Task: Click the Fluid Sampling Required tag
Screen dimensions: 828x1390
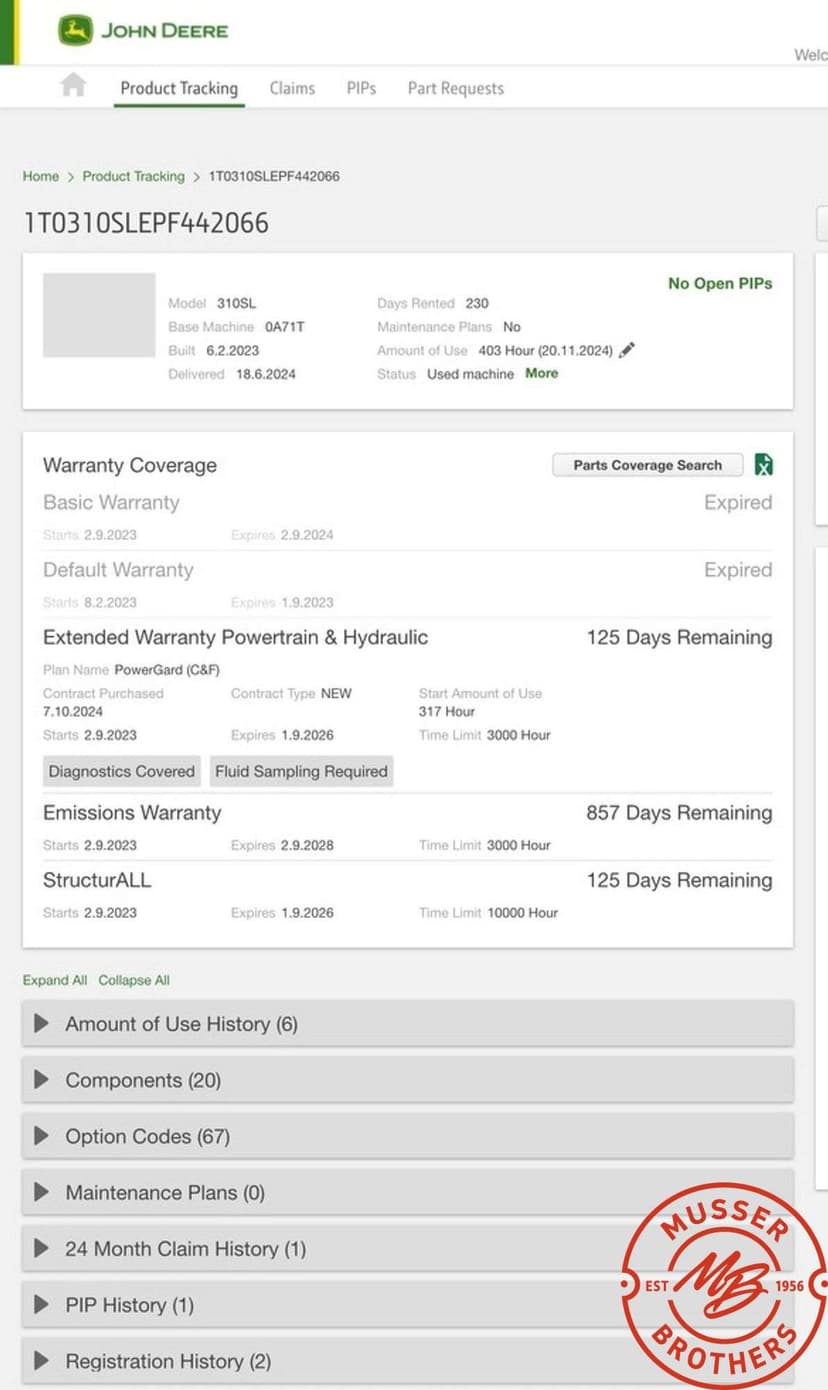Action: pos(301,771)
